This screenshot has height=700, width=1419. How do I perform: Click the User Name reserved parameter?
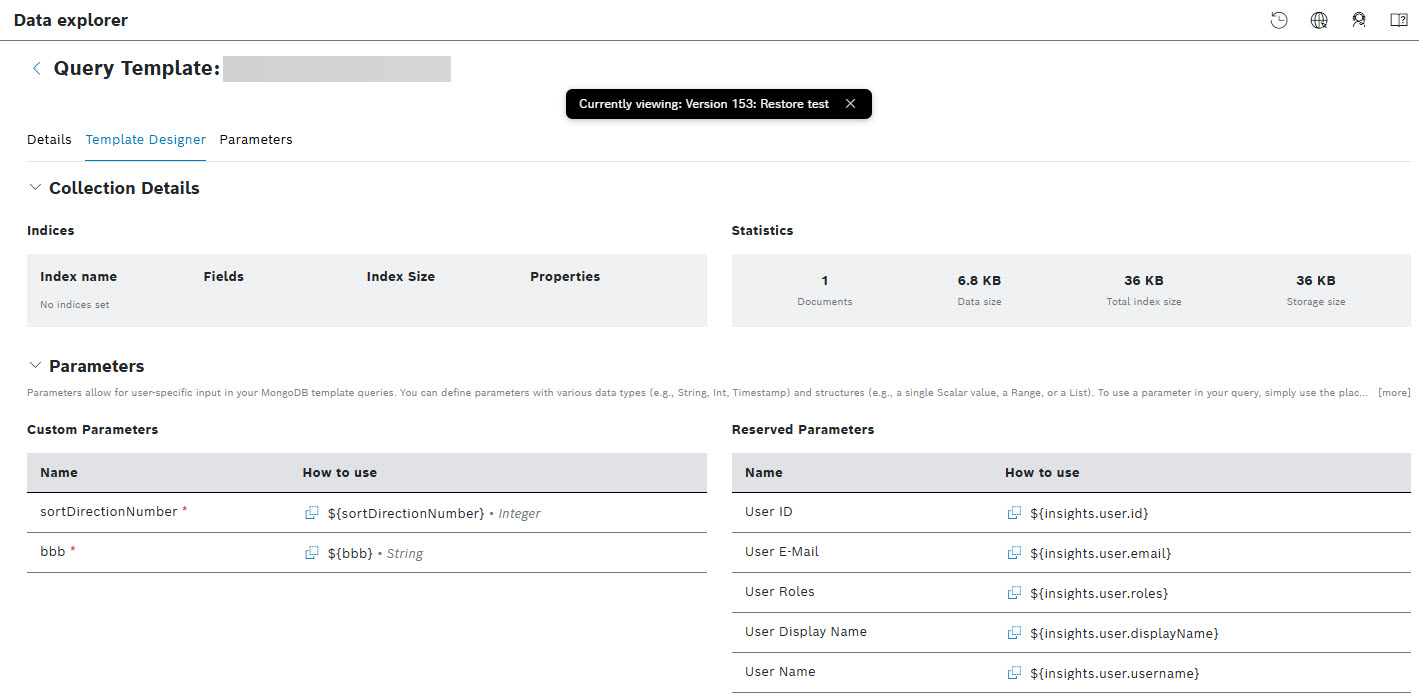[780, 671]
